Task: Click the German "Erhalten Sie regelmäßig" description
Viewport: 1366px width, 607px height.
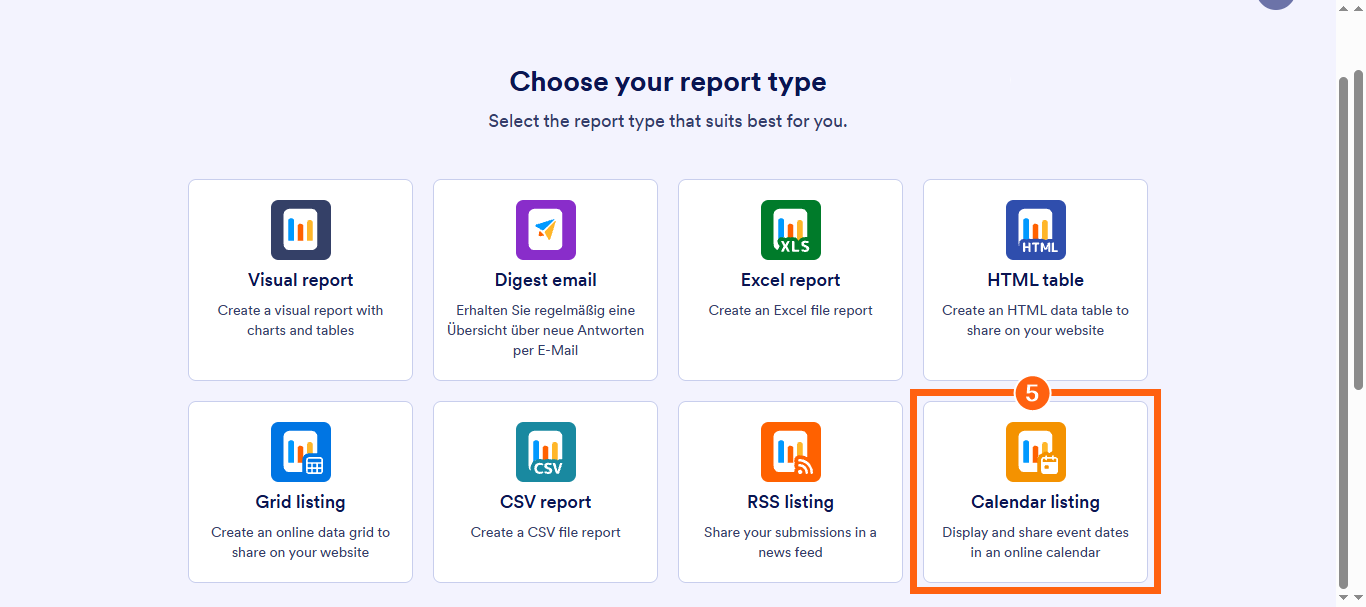Action: click(x=546, y=330)
